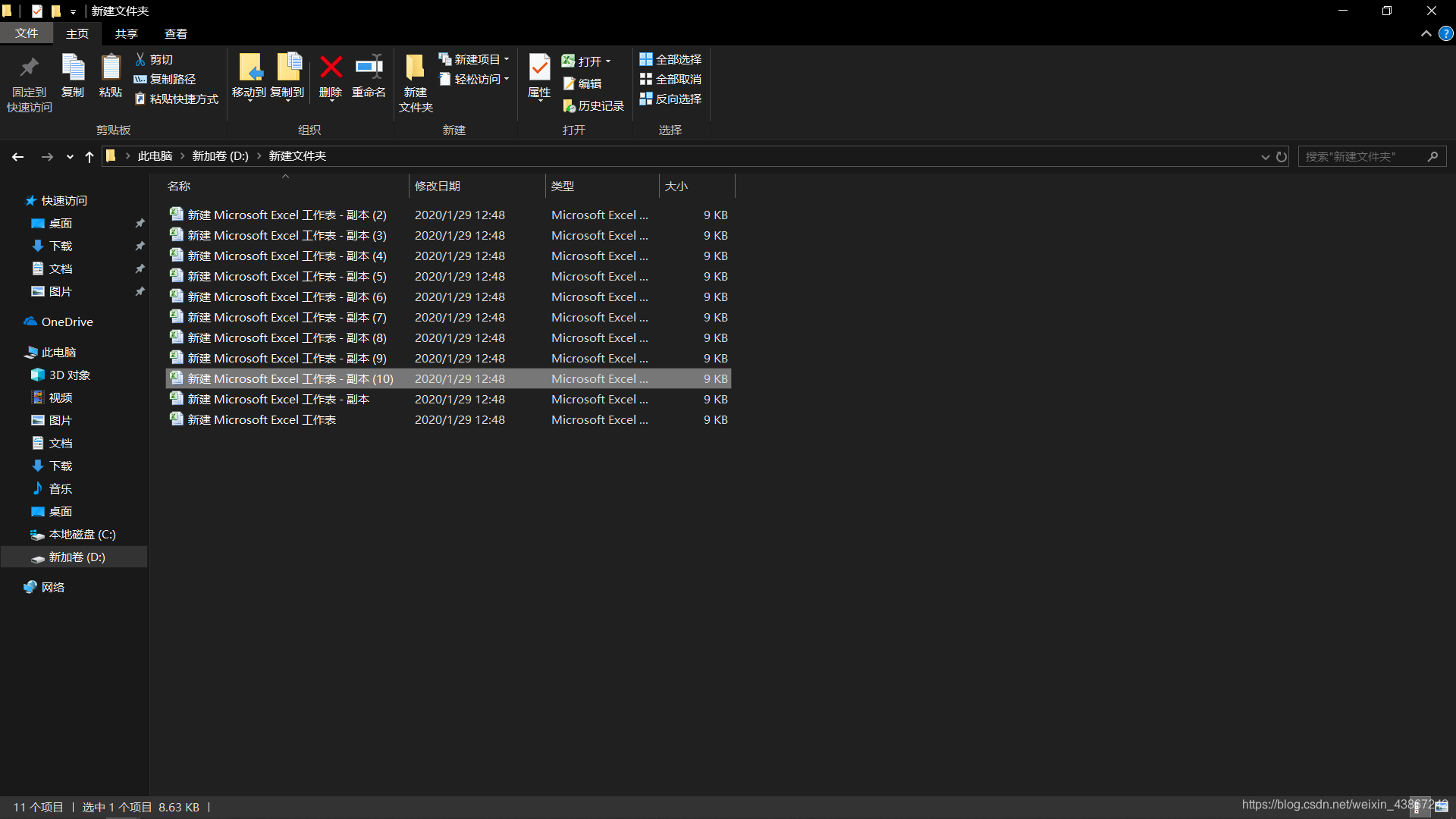
Task: Switch to 共享 (Share) ribbon tab
Action: click(x=127, y=33)
